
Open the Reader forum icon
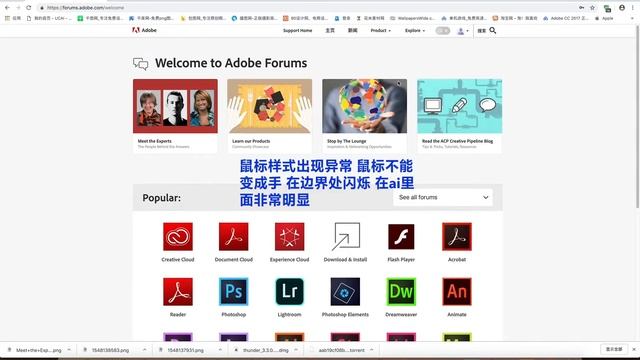(178, 292)
